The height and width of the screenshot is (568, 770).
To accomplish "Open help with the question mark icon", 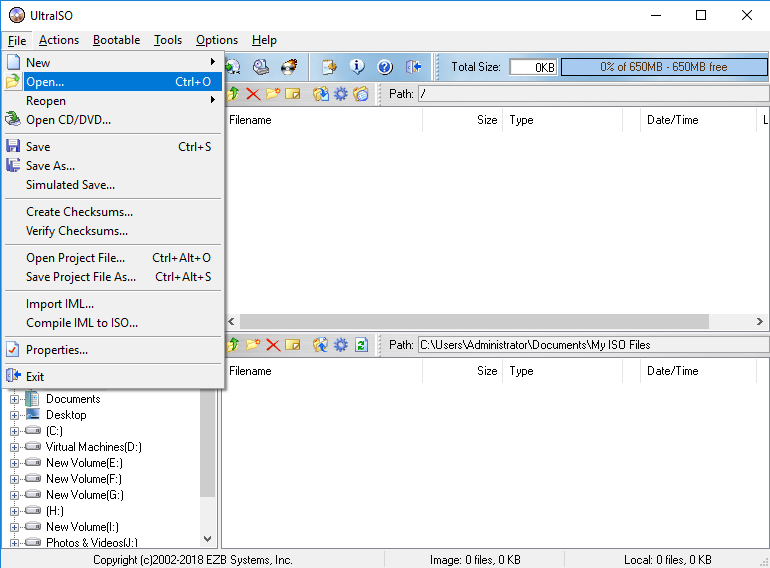I will (385, 67).
